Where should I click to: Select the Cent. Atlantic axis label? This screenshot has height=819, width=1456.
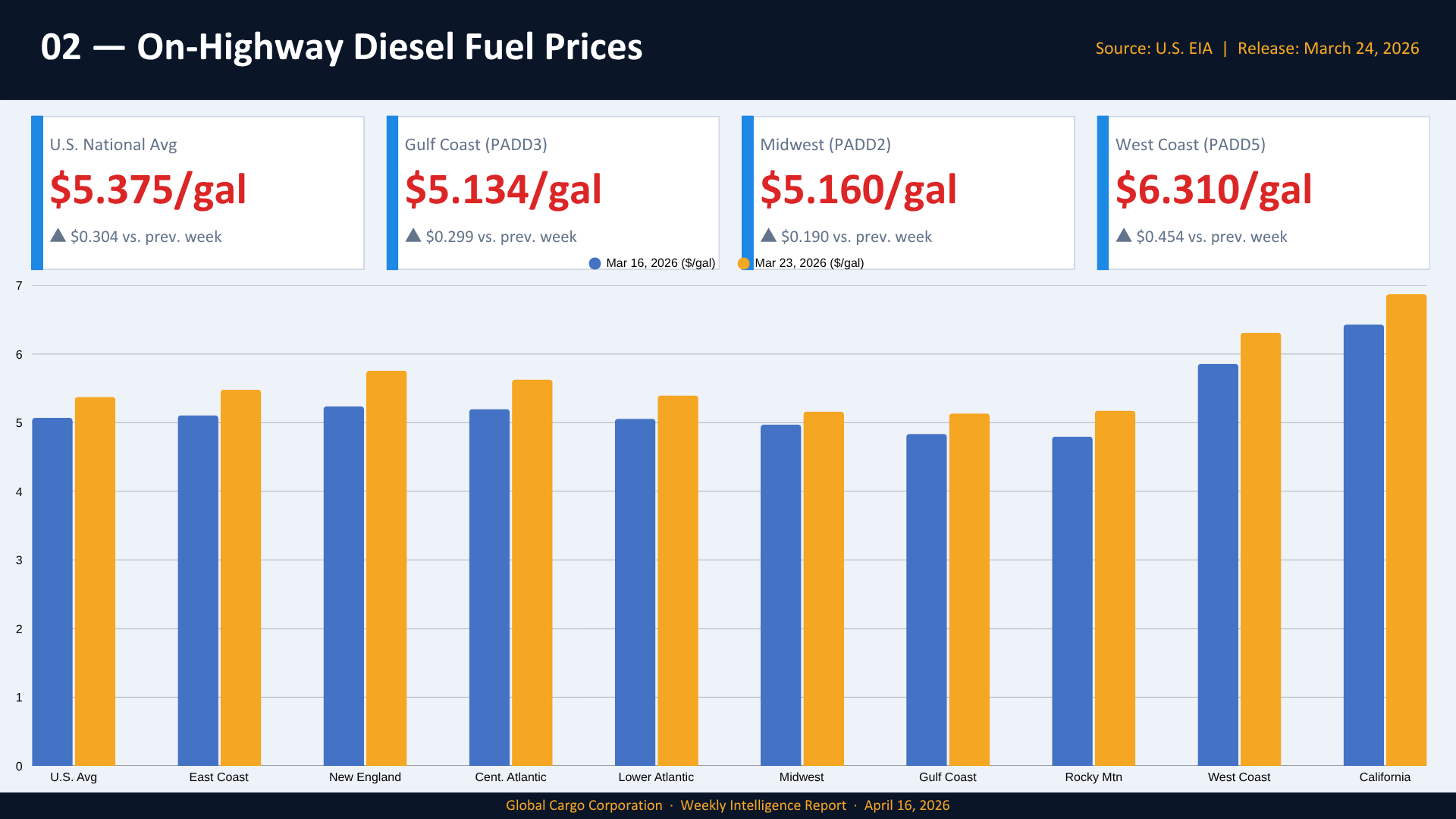click(x=510, y=777)
